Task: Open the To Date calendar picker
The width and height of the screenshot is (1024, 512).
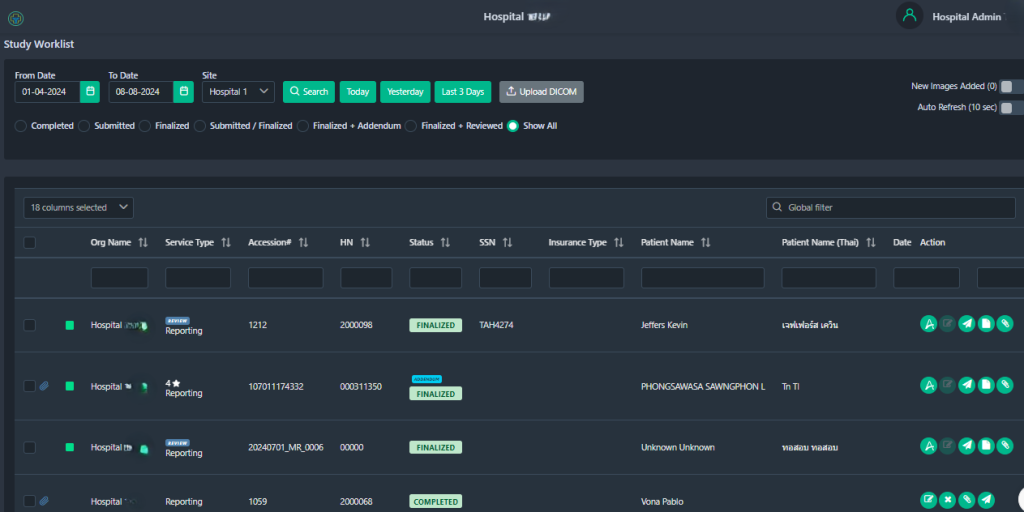Action: pos(184,92)
